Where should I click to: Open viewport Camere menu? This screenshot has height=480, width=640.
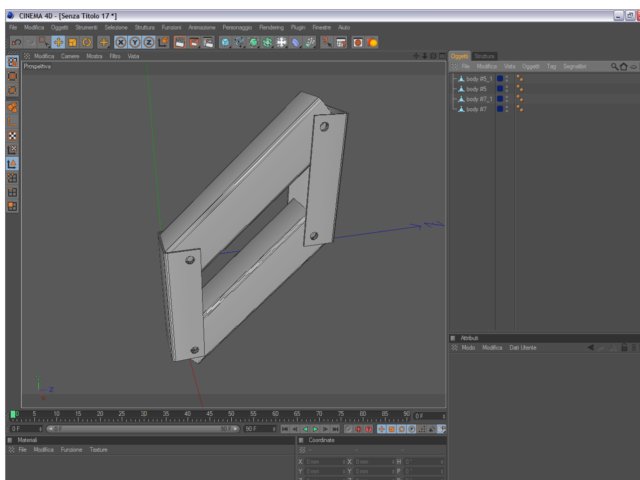tap(70, 56)
